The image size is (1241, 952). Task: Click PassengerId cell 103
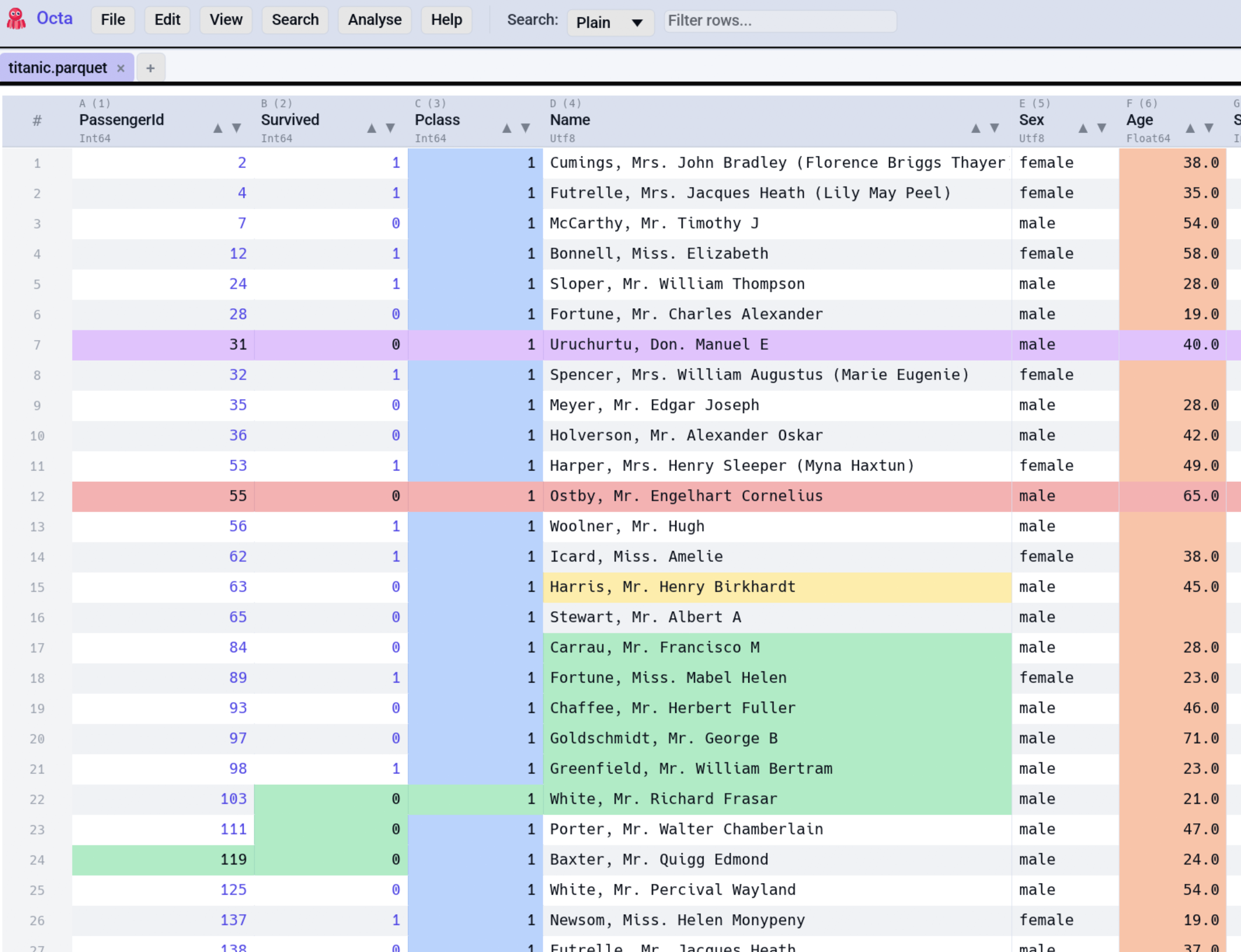click(163, 799)
